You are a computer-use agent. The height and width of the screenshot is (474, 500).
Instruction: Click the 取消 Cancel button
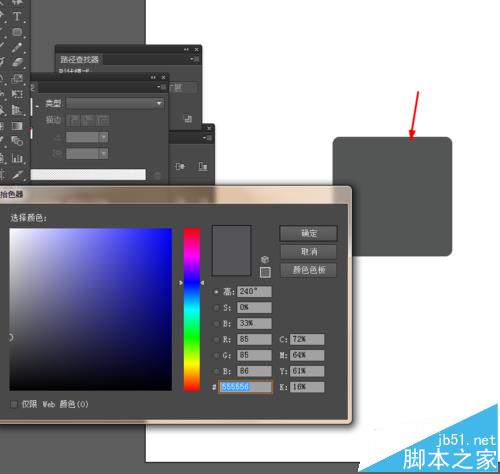(308, 252)
